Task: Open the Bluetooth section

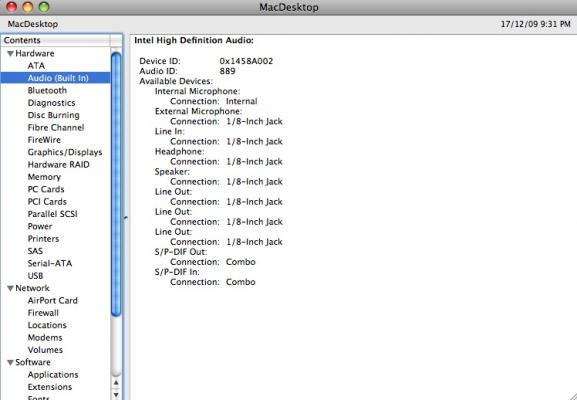Action: coord(47,90)
